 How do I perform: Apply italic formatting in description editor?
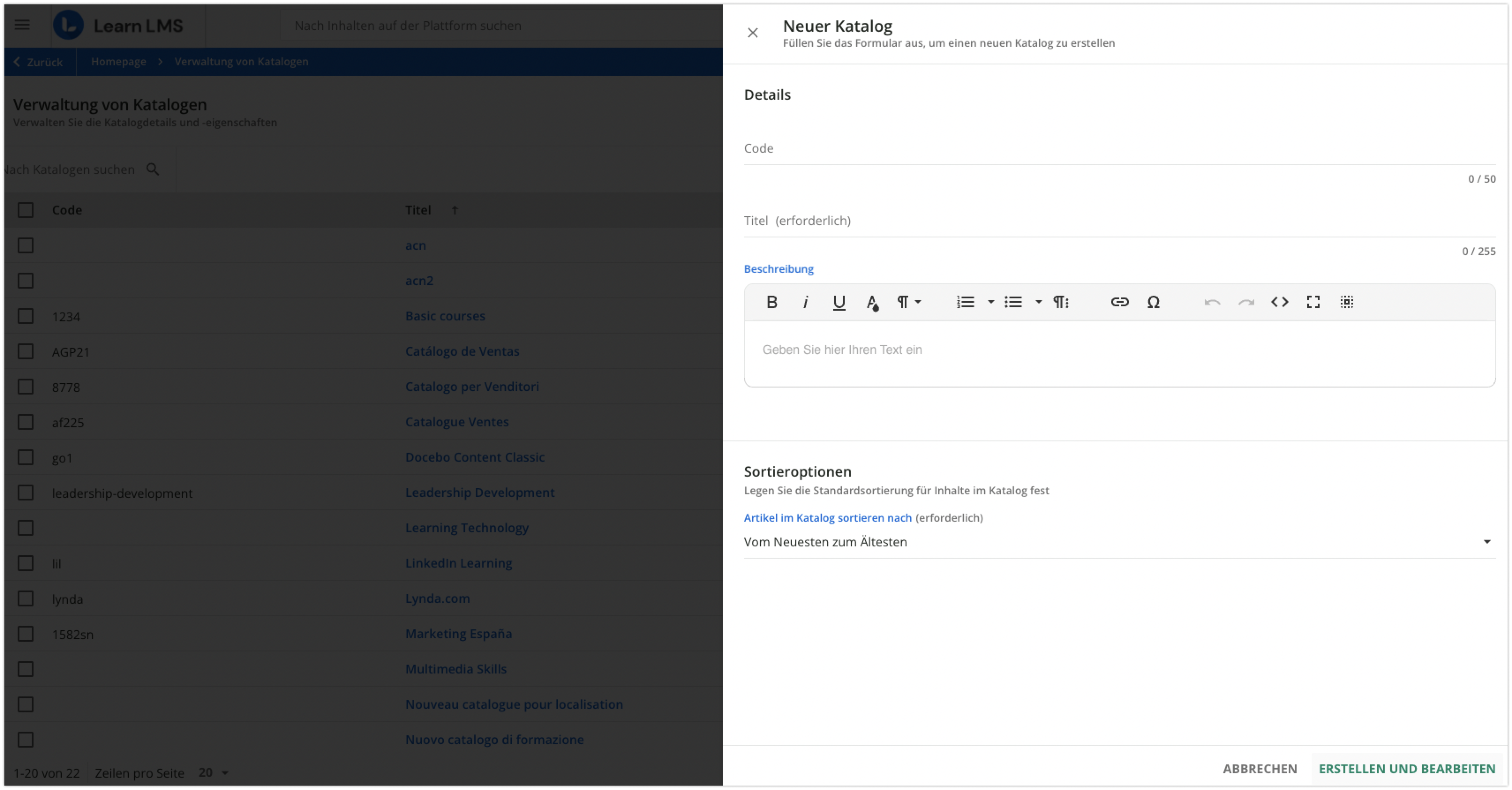[805, 302]
